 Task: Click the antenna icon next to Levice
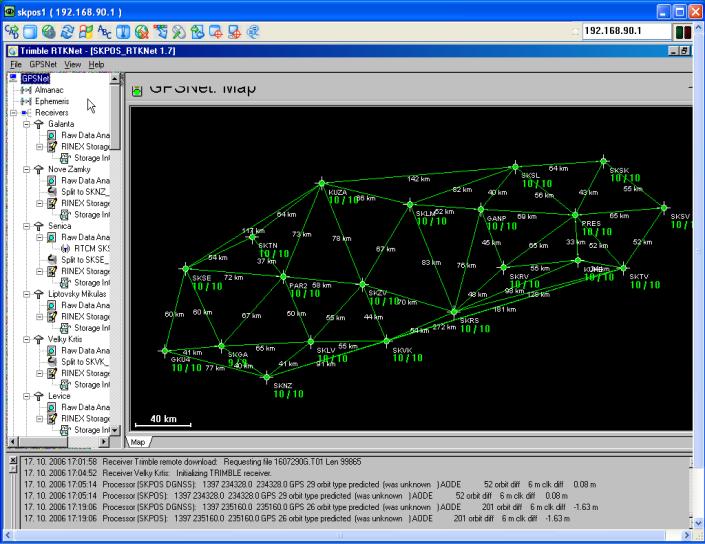click(x=39, y=396)
